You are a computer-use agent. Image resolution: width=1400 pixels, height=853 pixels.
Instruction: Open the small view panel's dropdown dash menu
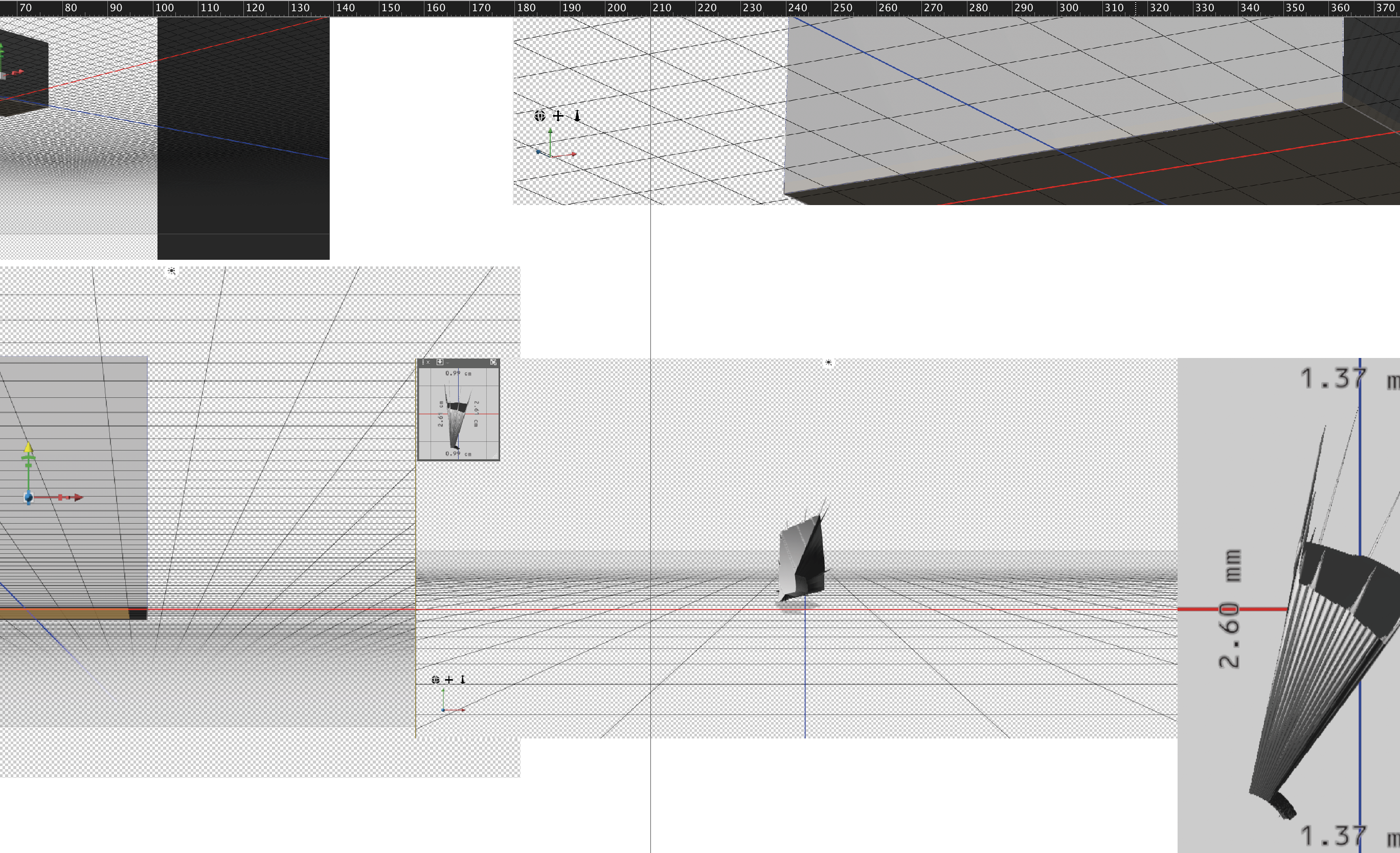coord(448,363)
